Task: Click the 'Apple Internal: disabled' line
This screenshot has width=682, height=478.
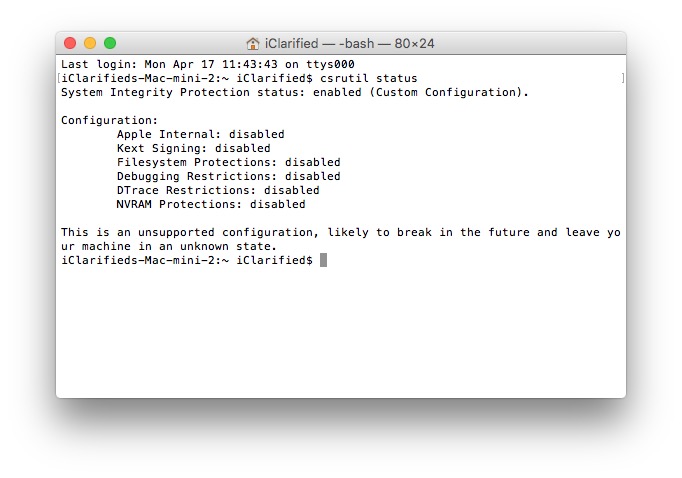Action: point(200,134)
